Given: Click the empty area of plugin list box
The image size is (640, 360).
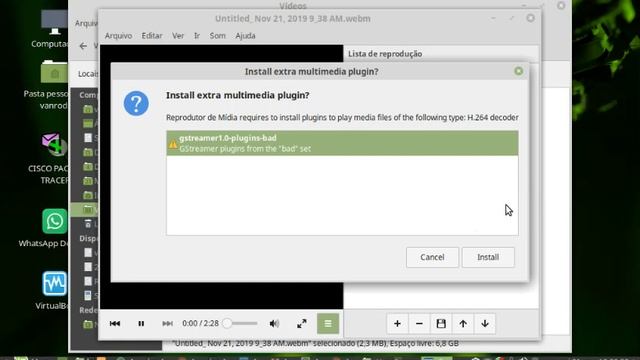Looking at the screenshot, I should click(x=342, y=195).
